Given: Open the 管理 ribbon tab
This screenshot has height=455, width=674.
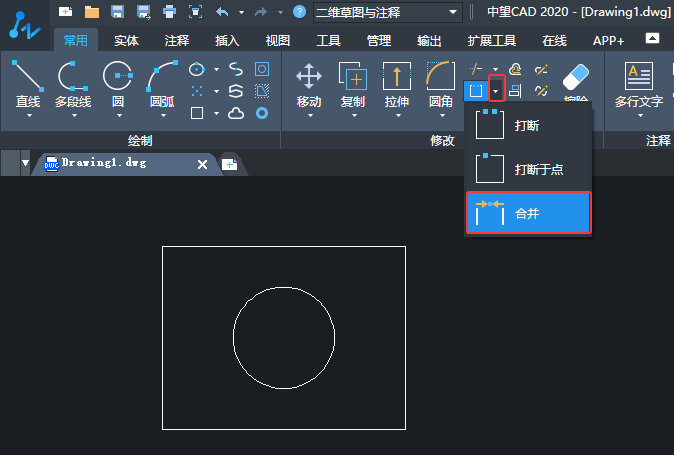Looking at the screenshot, I should pos(379,40).
